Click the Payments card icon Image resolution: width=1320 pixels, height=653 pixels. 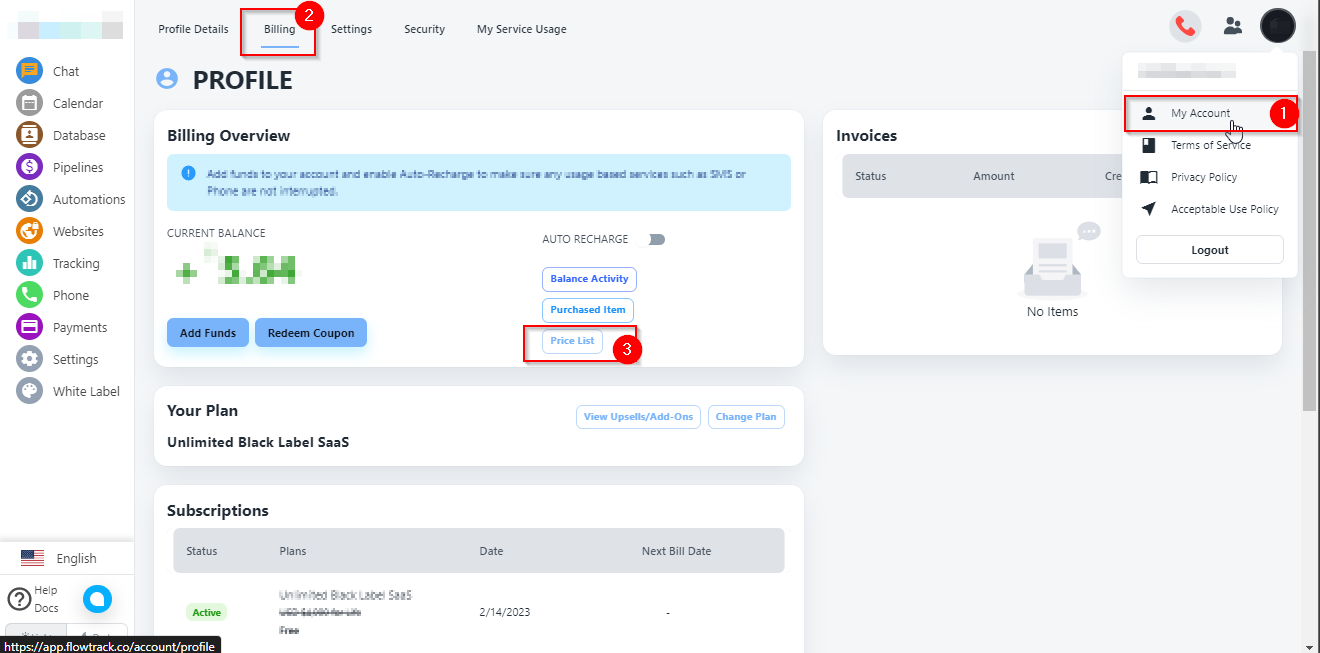pyautogui.click(x=30, y=327)
